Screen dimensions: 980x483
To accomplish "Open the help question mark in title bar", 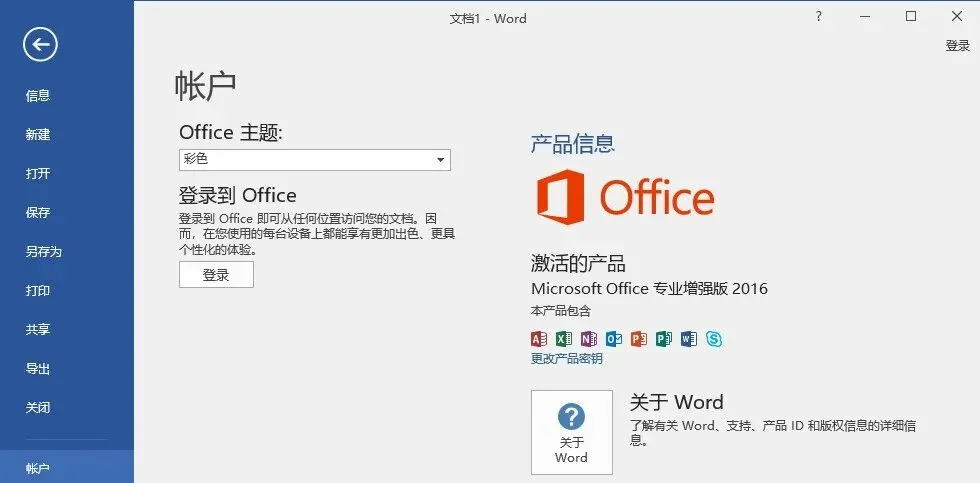I will pos(819,17).
